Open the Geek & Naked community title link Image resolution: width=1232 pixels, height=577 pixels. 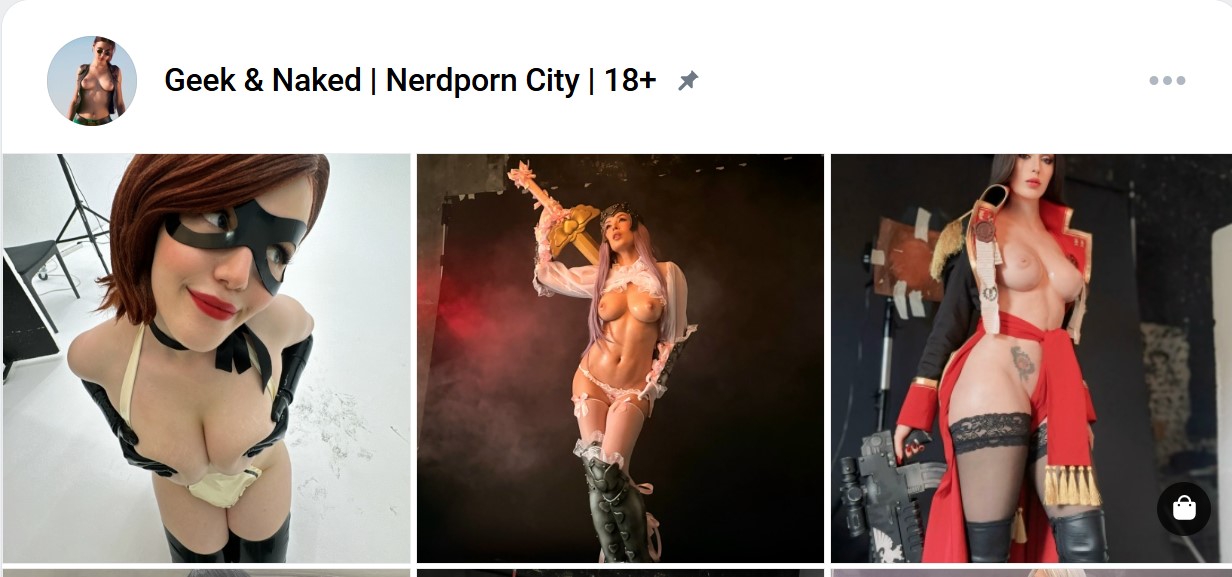pos(410,81)
